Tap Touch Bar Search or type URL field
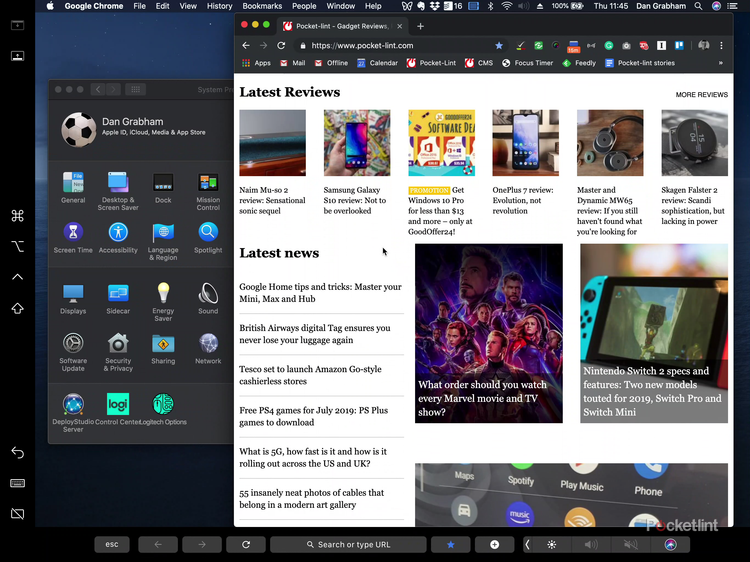This screenshot has width=750, height=562. [x=348, y=544]
